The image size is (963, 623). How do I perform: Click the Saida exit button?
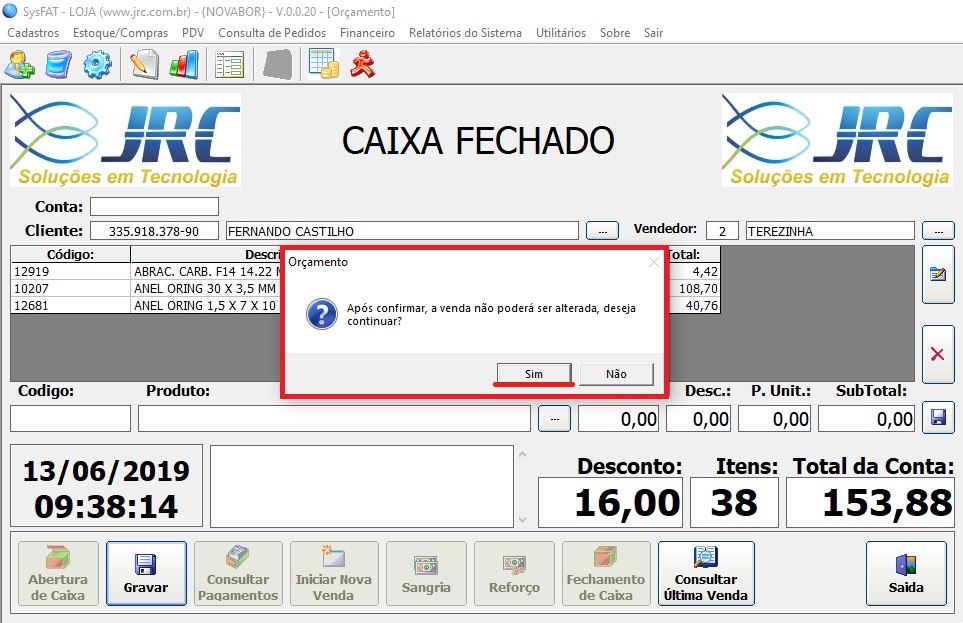pyautogui.click(x=906, y=573)
